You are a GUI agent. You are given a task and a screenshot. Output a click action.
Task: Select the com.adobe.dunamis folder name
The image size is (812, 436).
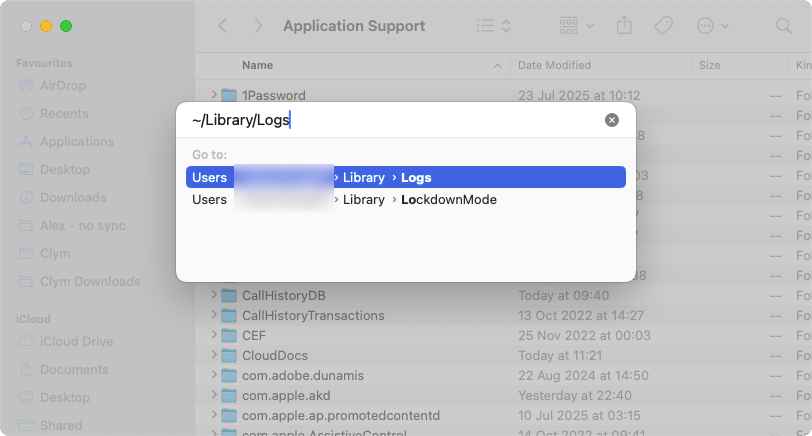303,375
